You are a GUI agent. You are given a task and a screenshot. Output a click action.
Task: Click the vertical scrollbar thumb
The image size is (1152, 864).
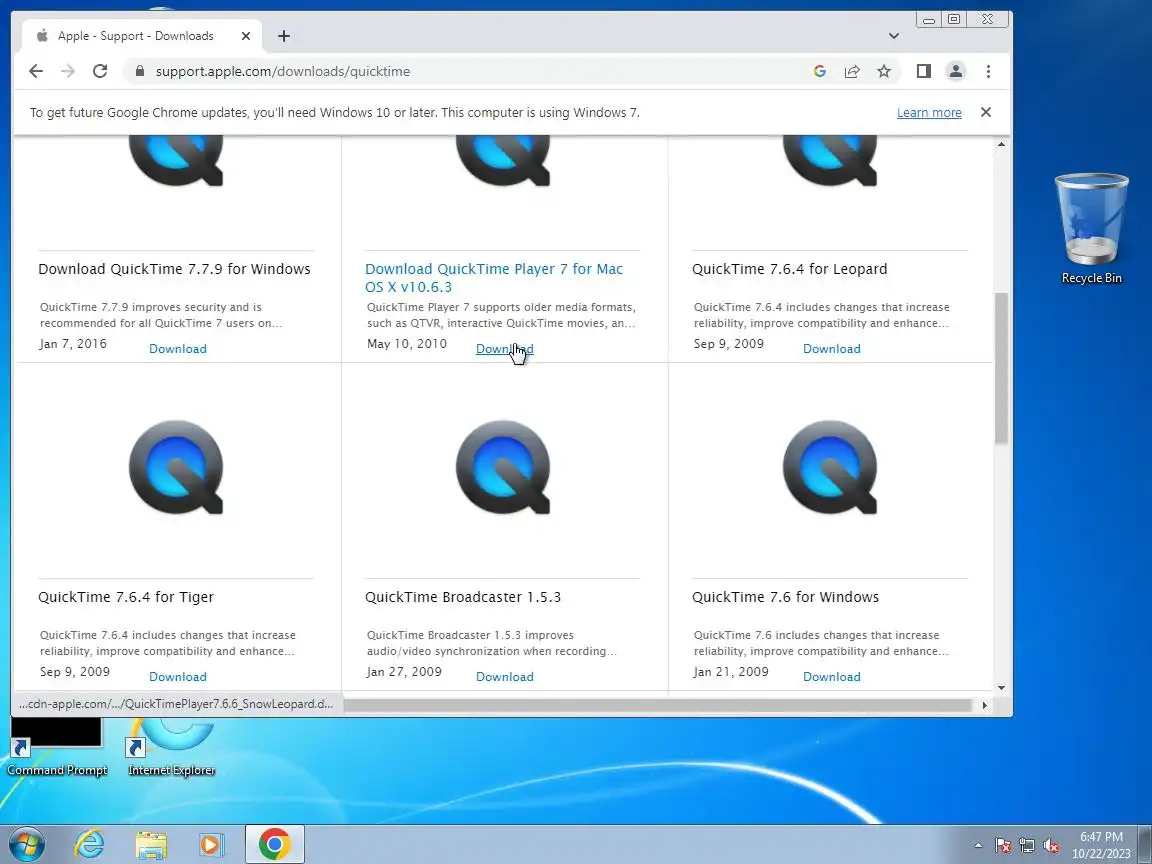pyautogui.click(x=1001, y=367)
